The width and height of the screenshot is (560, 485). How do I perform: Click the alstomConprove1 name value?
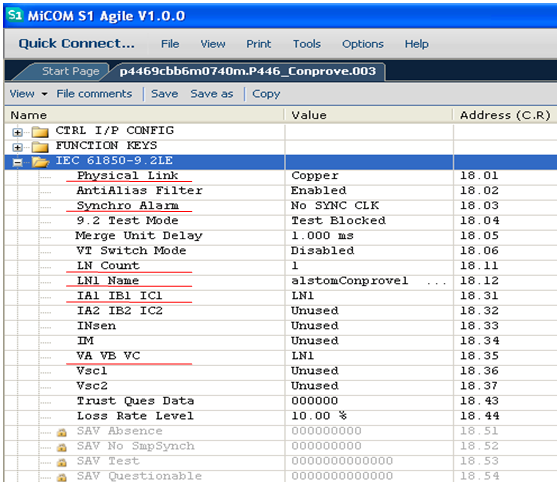(x=350, y=281)
